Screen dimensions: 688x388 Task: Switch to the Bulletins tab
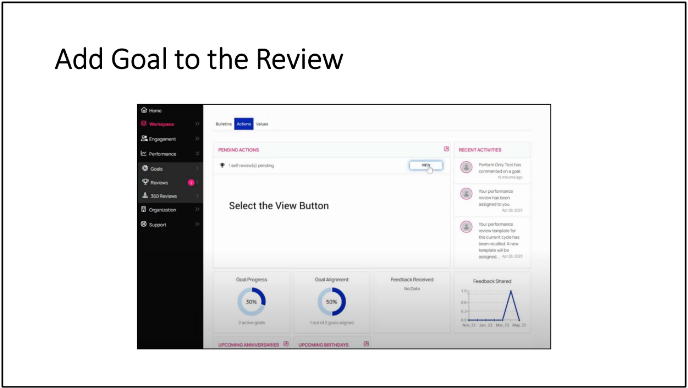(223, 124)
